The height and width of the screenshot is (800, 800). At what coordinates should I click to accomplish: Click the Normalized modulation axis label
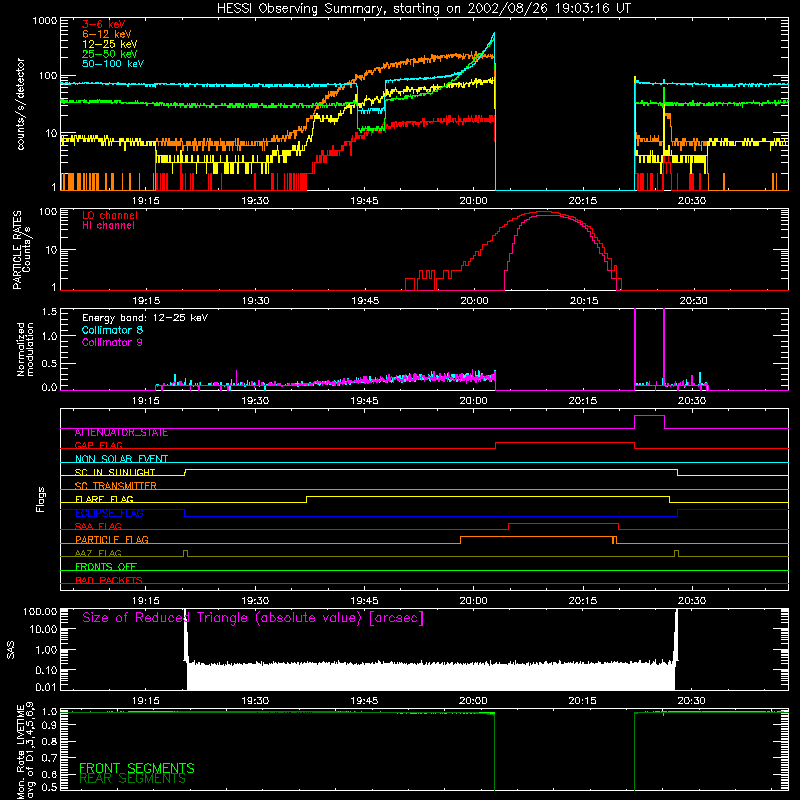pyautogui.click(x=25, y=349)
